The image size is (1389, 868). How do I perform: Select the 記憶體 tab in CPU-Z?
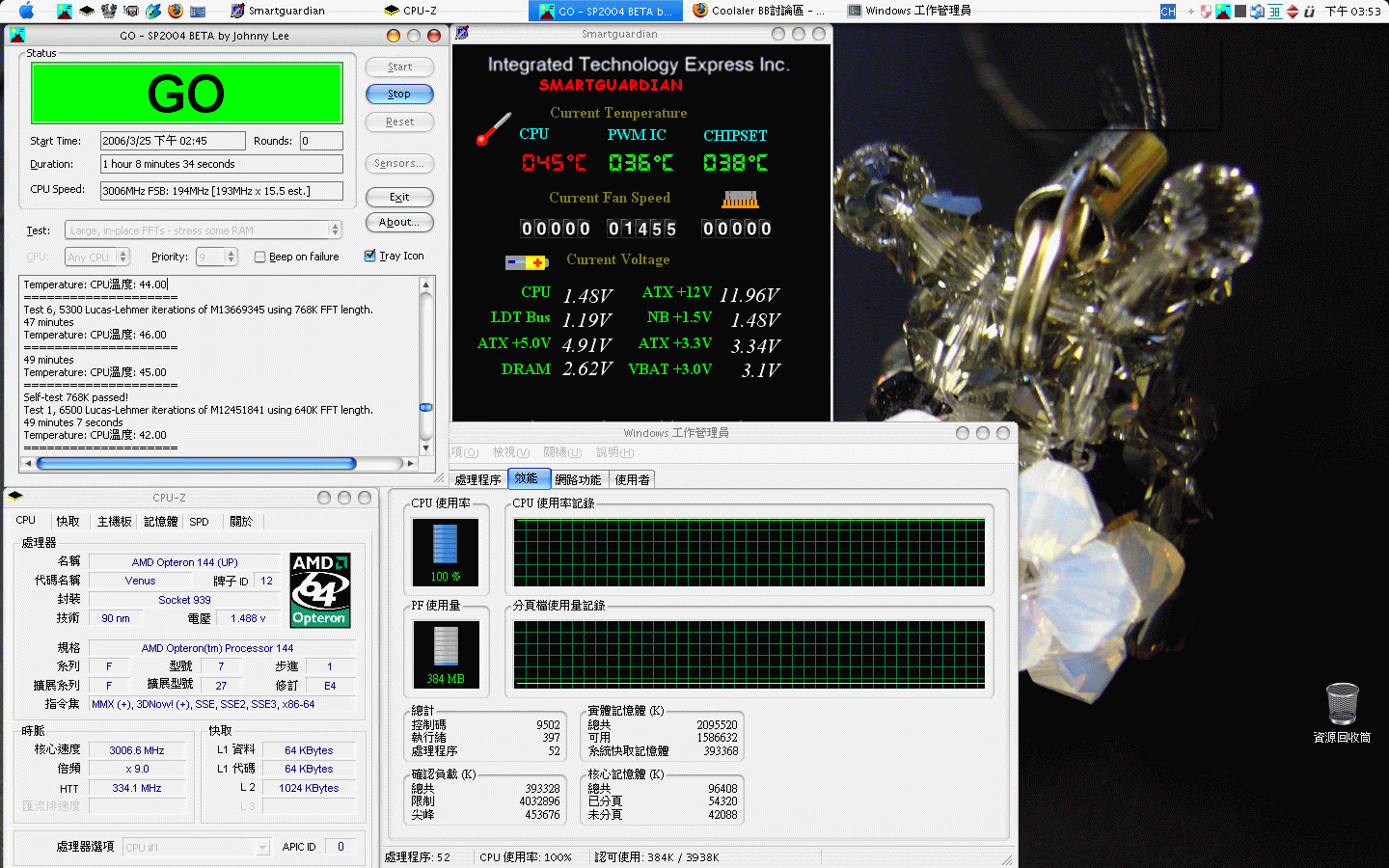[160, 521]
